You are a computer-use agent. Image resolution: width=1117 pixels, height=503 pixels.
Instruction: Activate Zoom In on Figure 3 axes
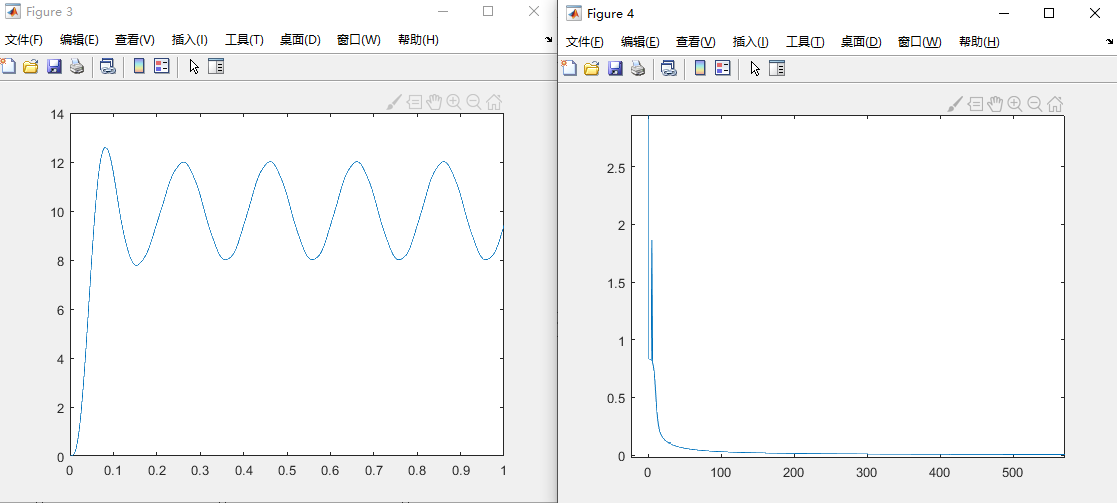(454, 103)
